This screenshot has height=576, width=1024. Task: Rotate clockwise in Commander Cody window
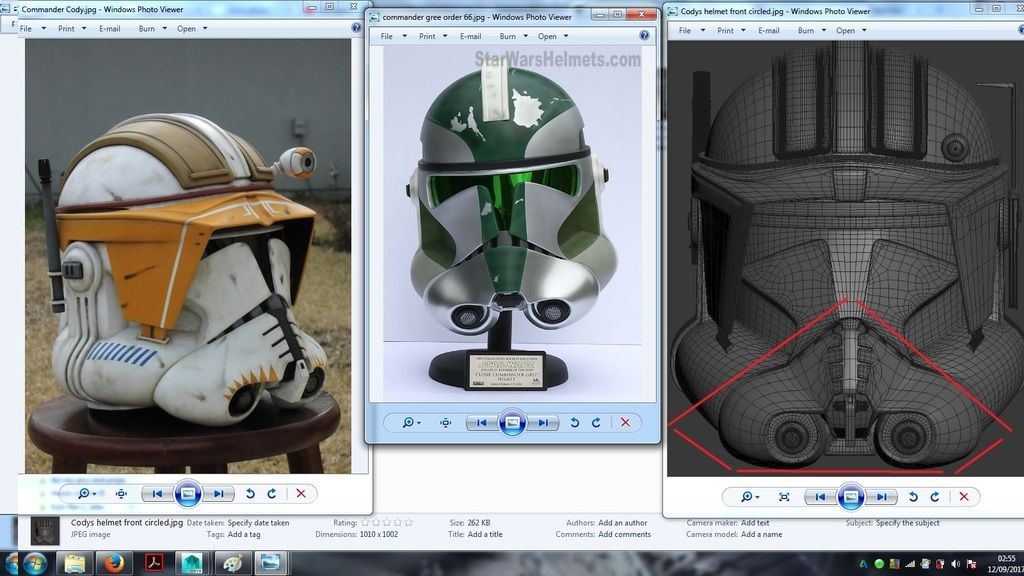click(x=272, y=494)
